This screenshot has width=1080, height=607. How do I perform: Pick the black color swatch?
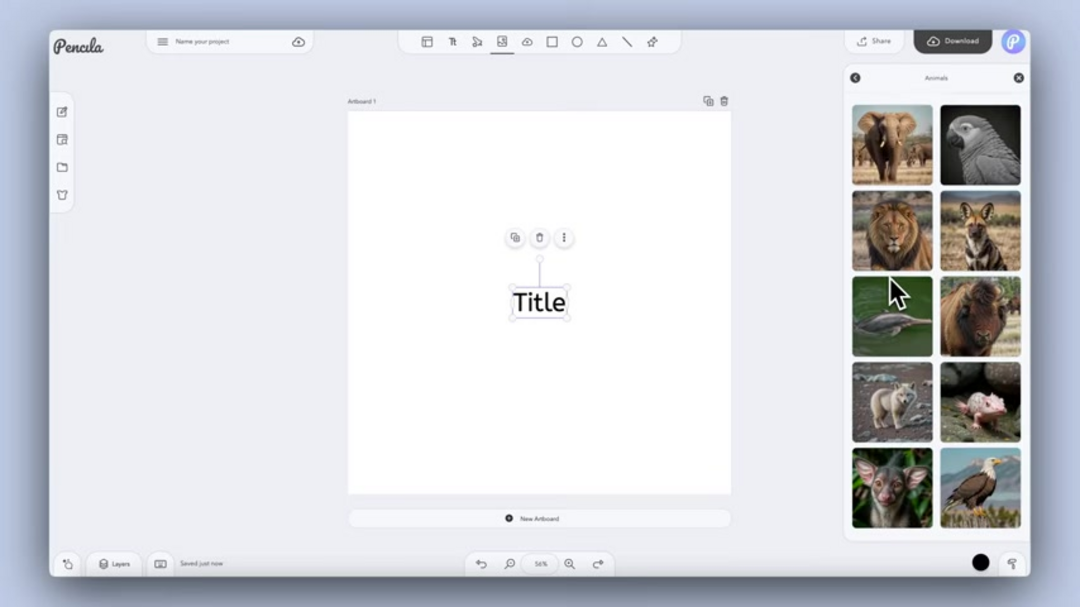981,563
